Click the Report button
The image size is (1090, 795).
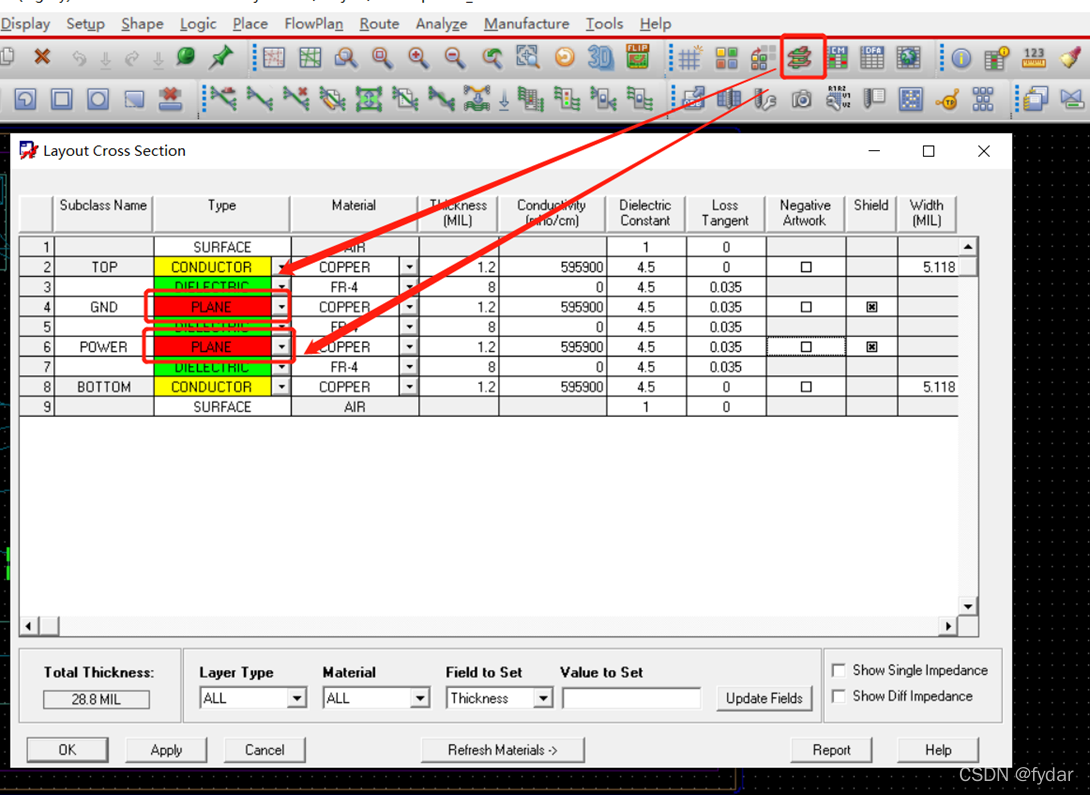click(x=831, y=750)
